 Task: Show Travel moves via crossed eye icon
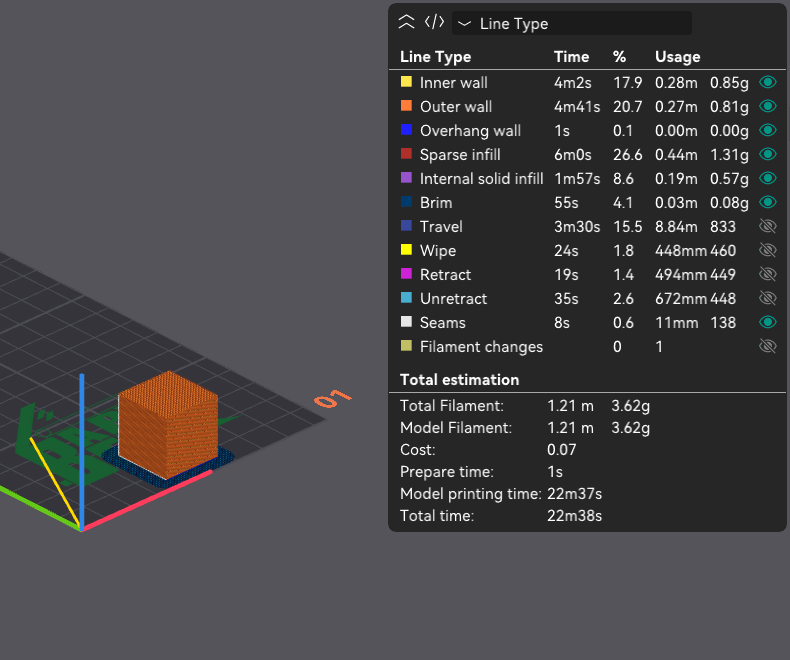768,226
